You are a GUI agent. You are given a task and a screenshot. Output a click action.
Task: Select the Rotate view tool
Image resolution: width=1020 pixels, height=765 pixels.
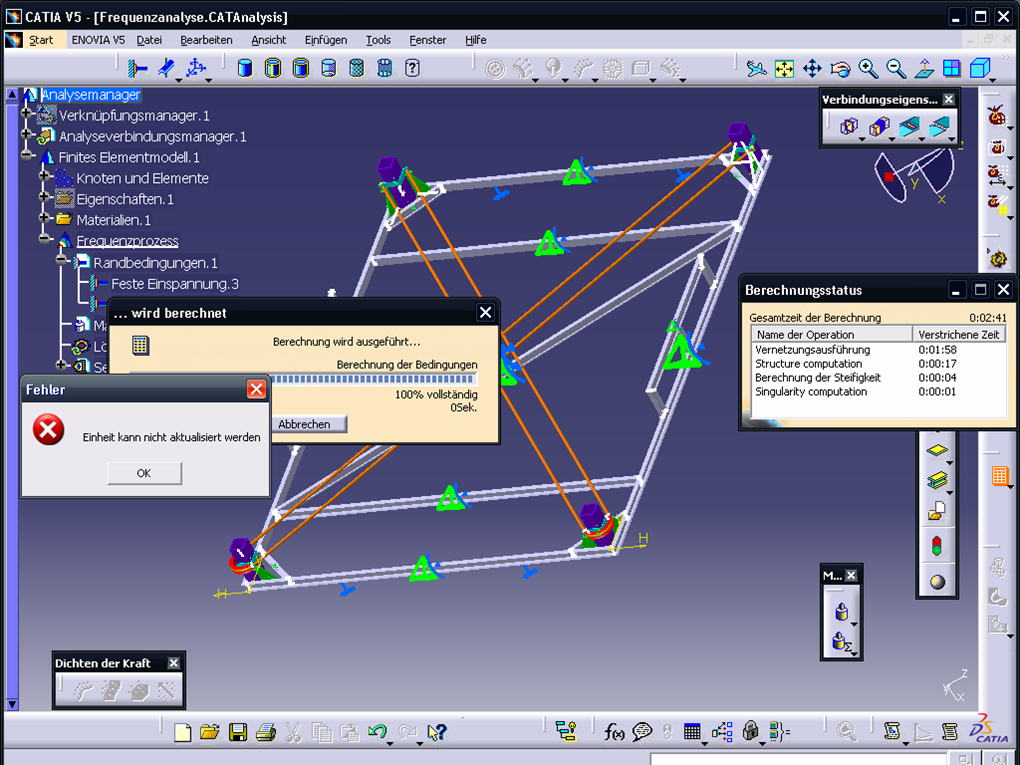coord(840,68)
